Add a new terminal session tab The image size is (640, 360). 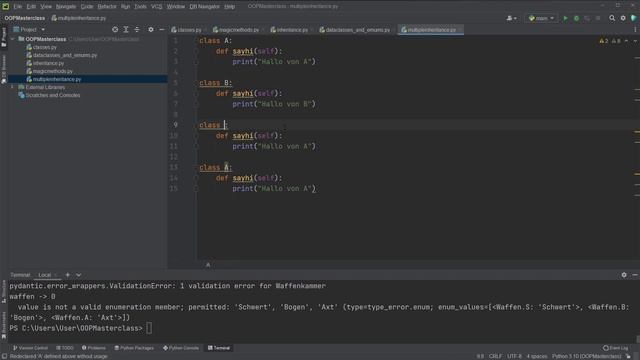point(68,275)
